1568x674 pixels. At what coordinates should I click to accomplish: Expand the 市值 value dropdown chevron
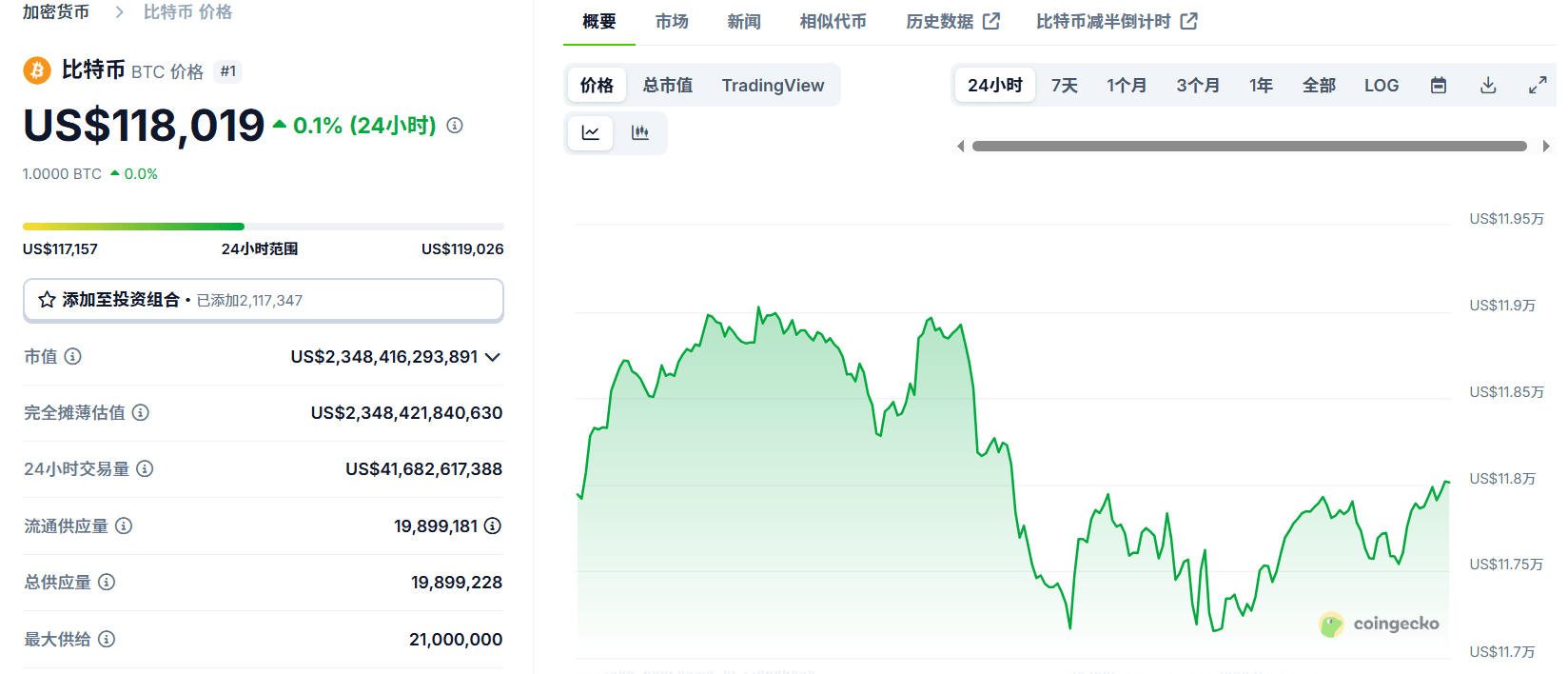[x=493, y=357]
